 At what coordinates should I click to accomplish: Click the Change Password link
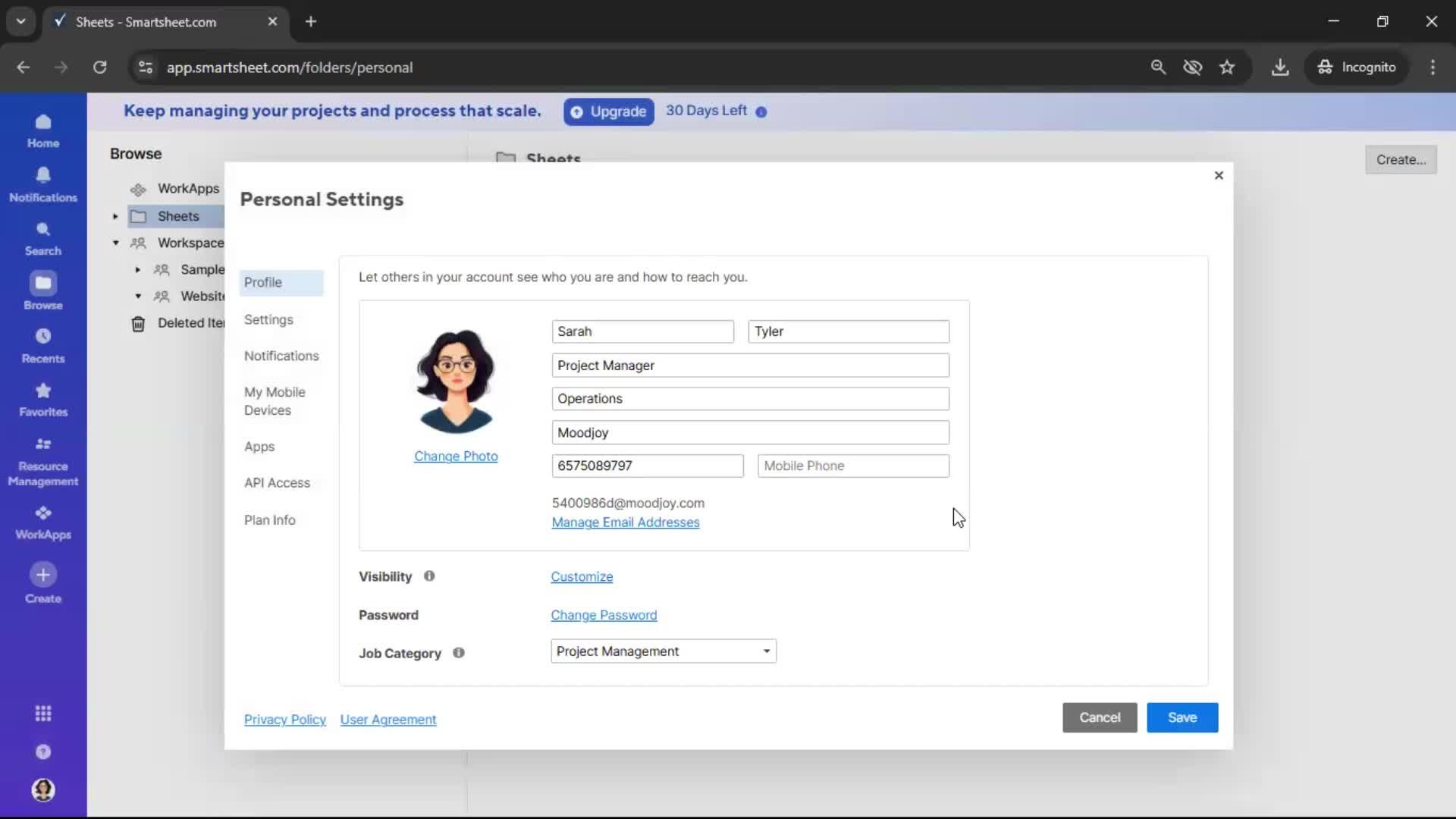coord(604,615)
